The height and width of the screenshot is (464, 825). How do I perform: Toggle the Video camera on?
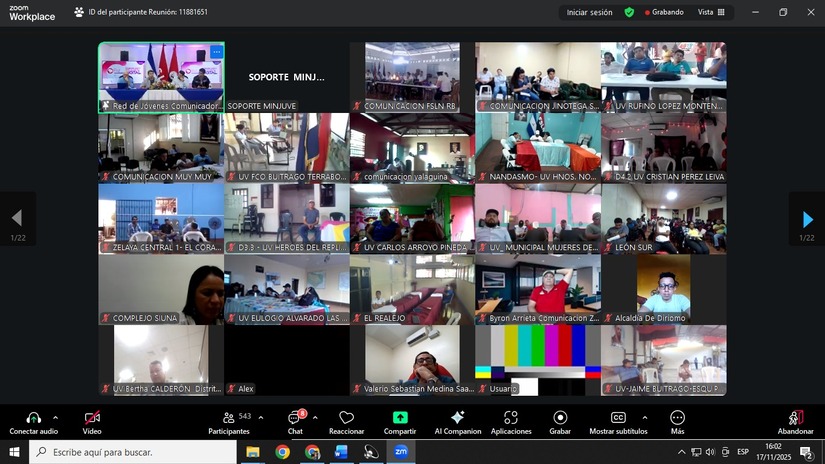92,417
